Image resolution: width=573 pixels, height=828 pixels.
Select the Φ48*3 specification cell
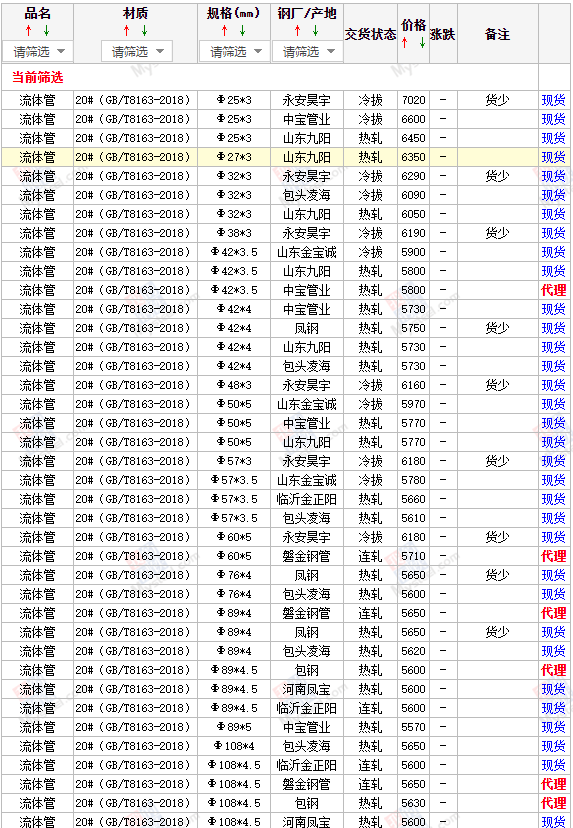[234, 385]
